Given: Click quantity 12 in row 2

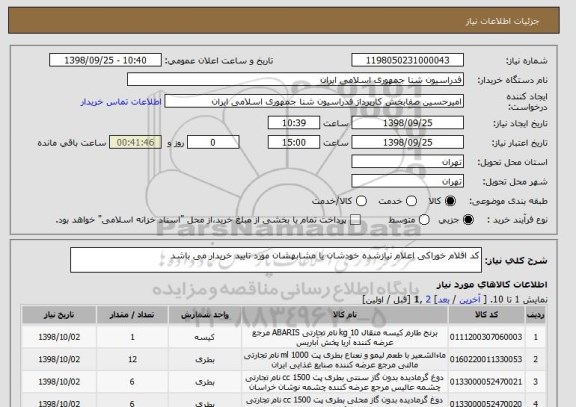Looking at the screenshot, I should pos(133,359).
